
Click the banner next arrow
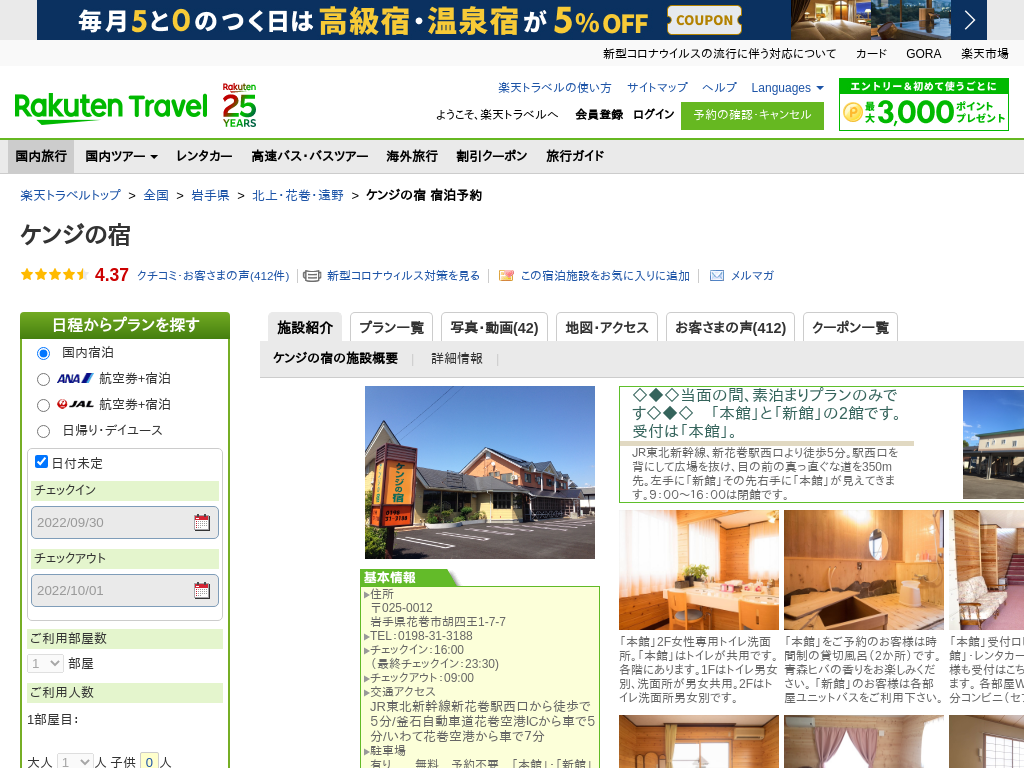(970, 20)
